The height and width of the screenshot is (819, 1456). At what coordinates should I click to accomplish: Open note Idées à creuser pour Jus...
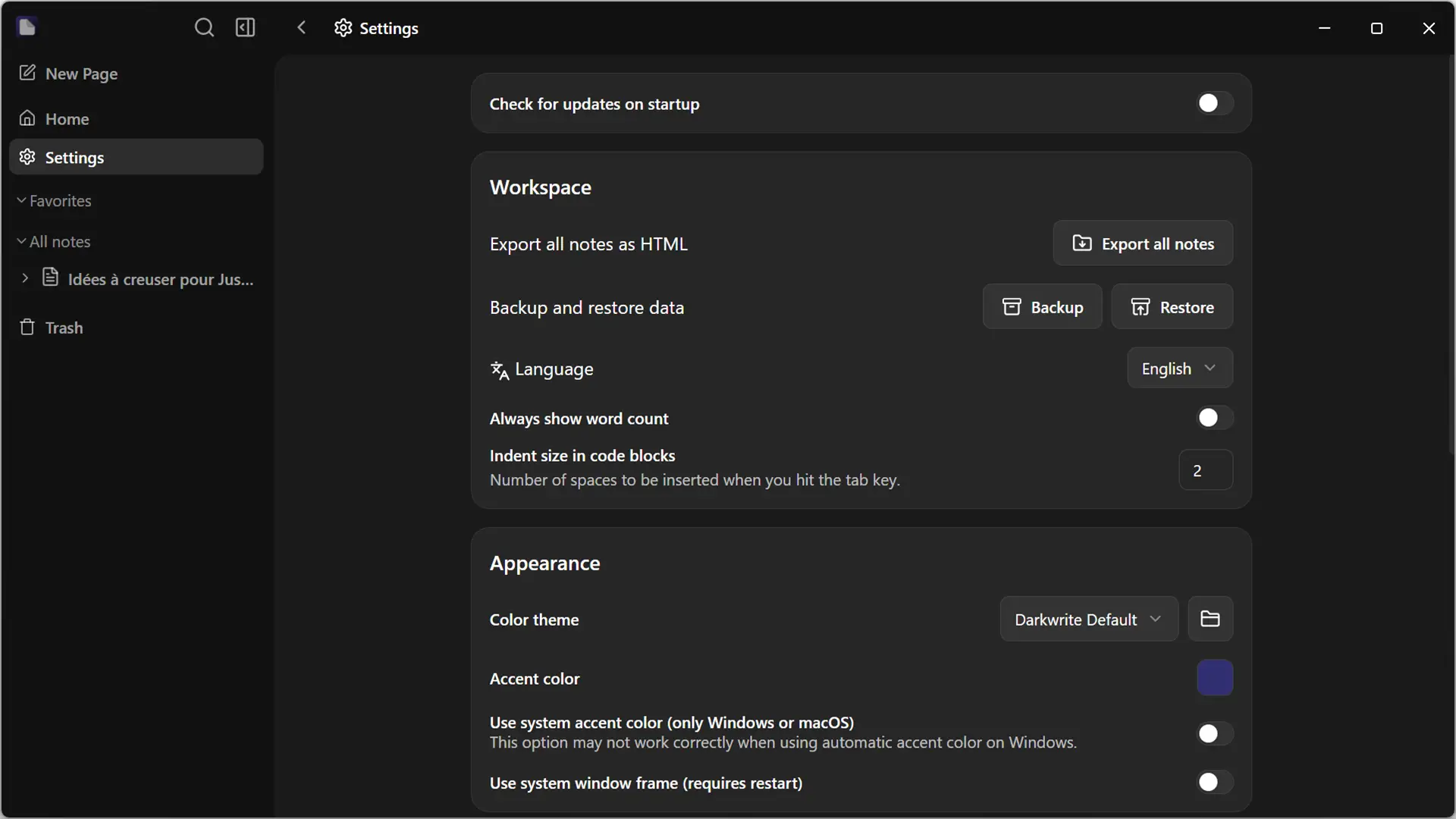pyautogui.click(x=161, y=279)
